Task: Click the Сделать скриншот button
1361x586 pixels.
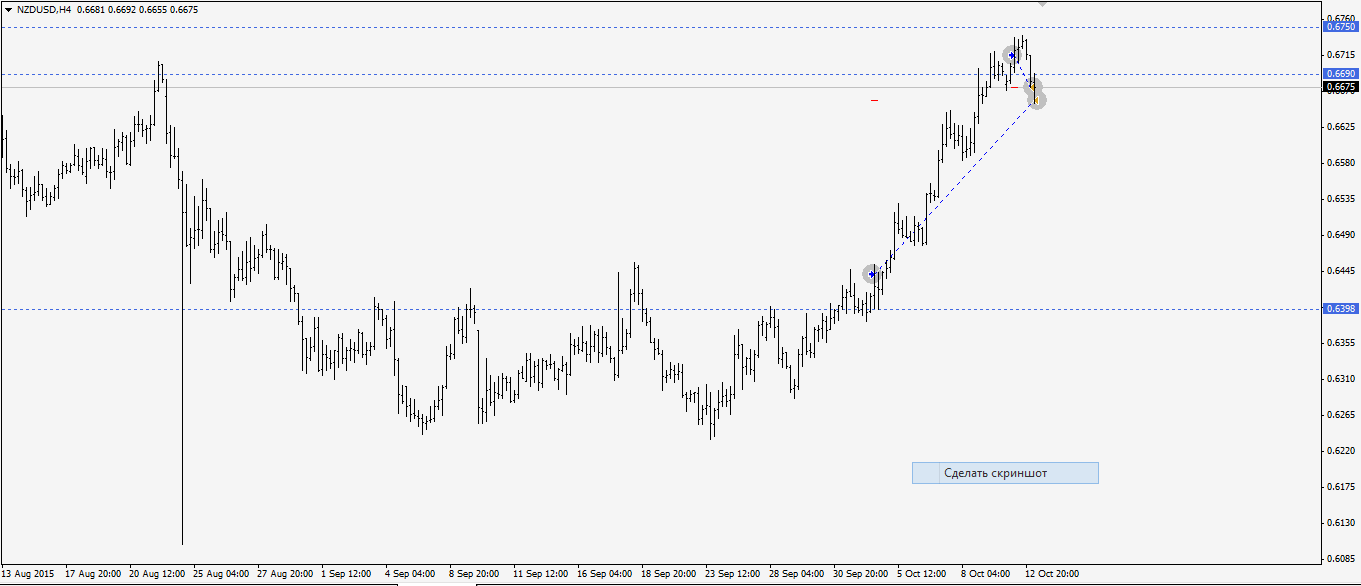Action: pos(1005,473)
